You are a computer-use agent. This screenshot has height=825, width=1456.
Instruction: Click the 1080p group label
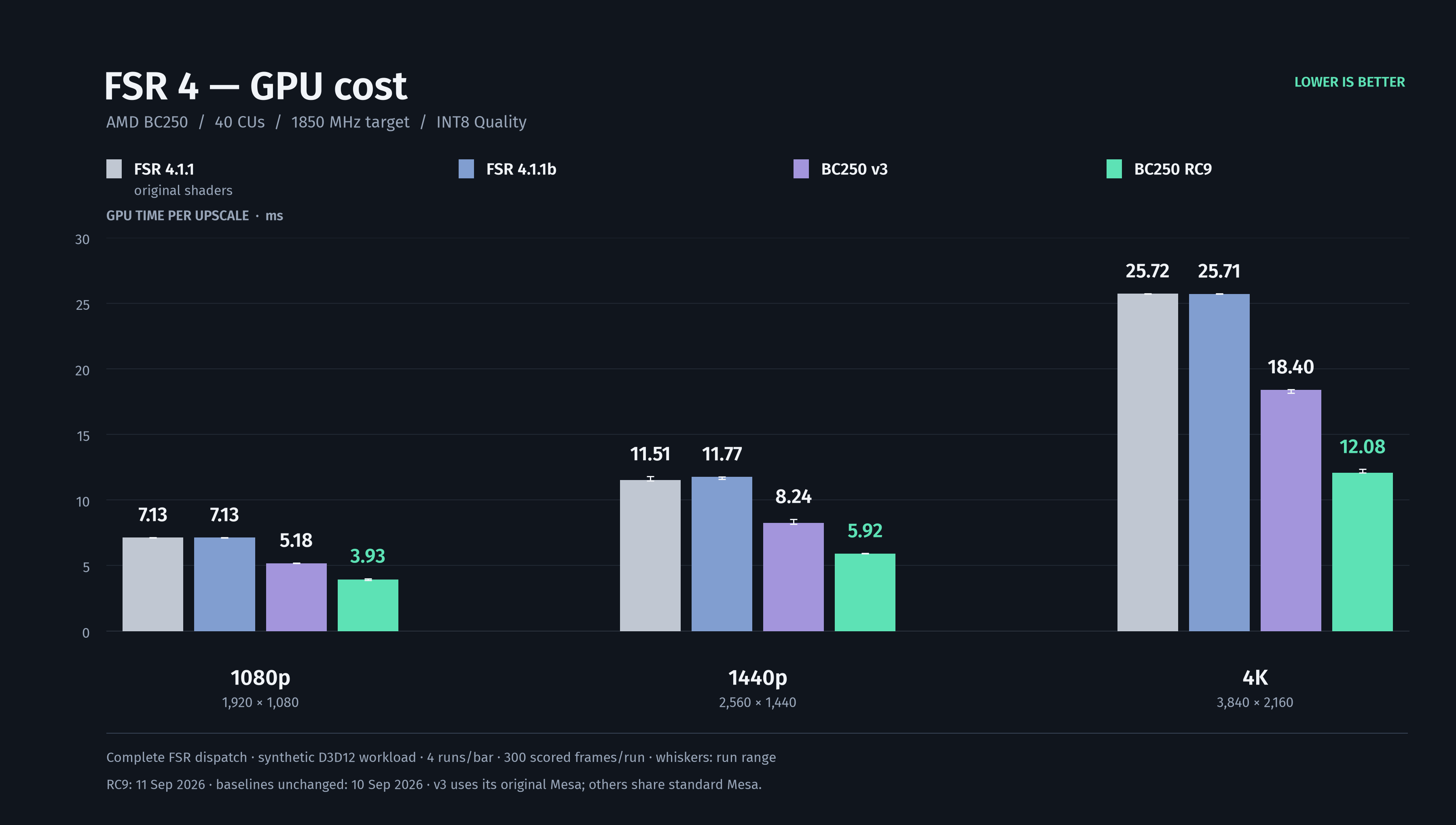[x=260, y=678]
